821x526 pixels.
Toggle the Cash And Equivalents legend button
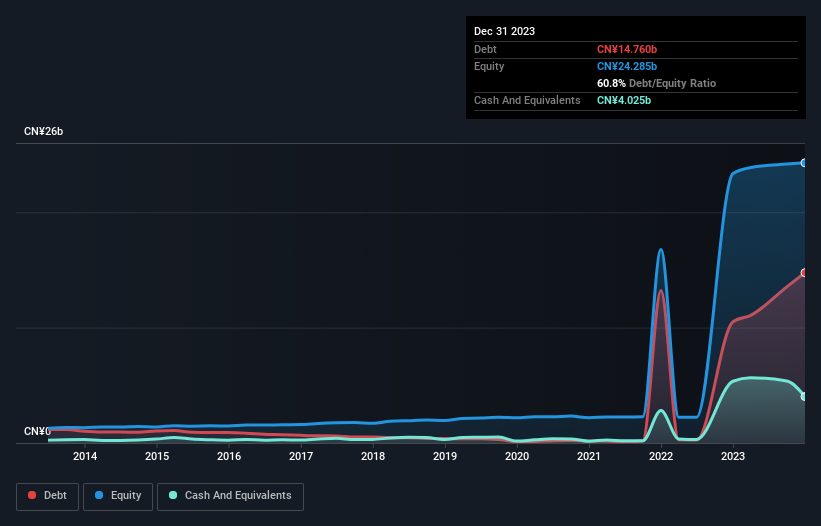tap(230, 496)
